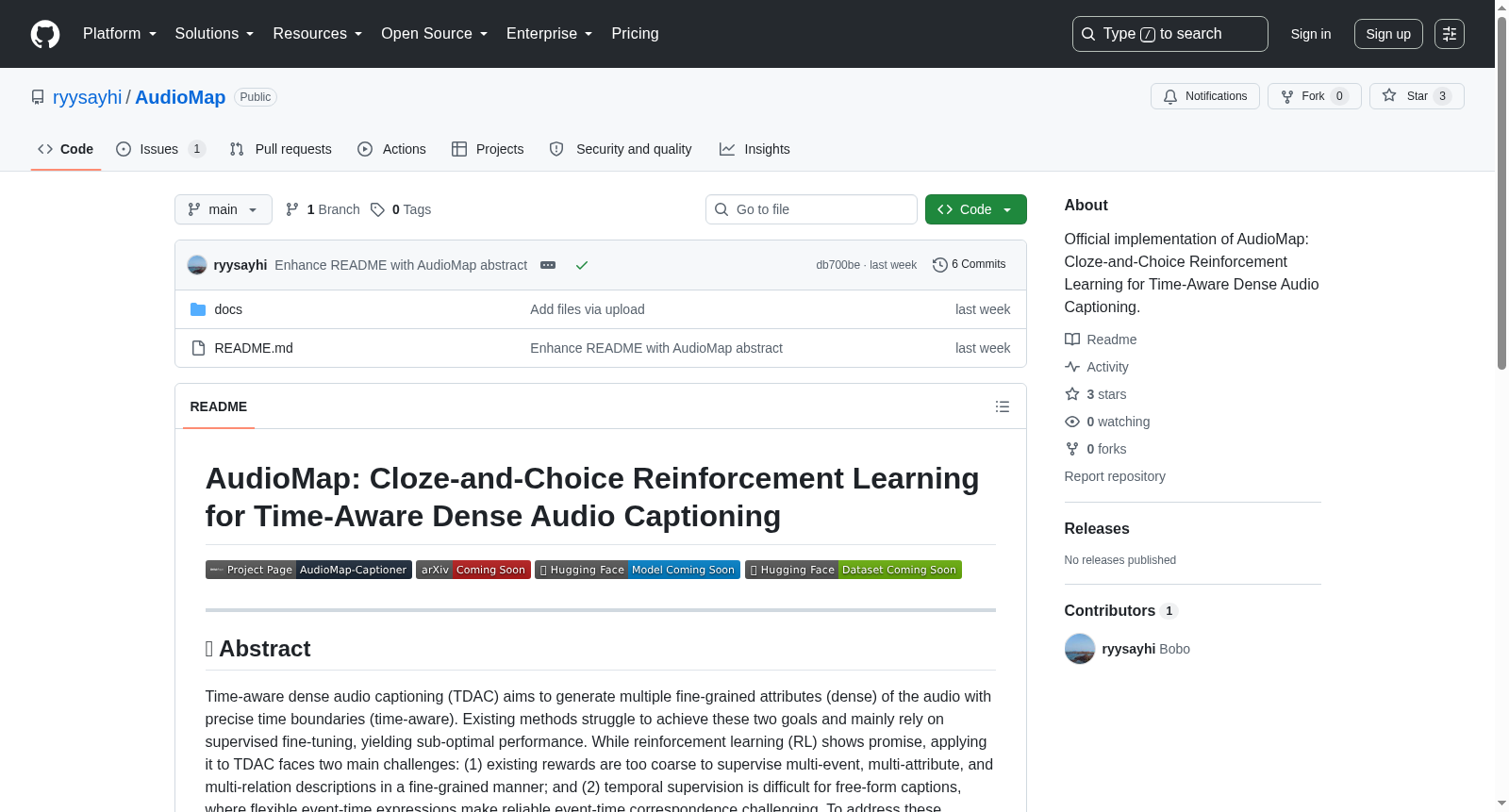
Task: Open the ryysayhi contributor avatar
Action: 1080,649
